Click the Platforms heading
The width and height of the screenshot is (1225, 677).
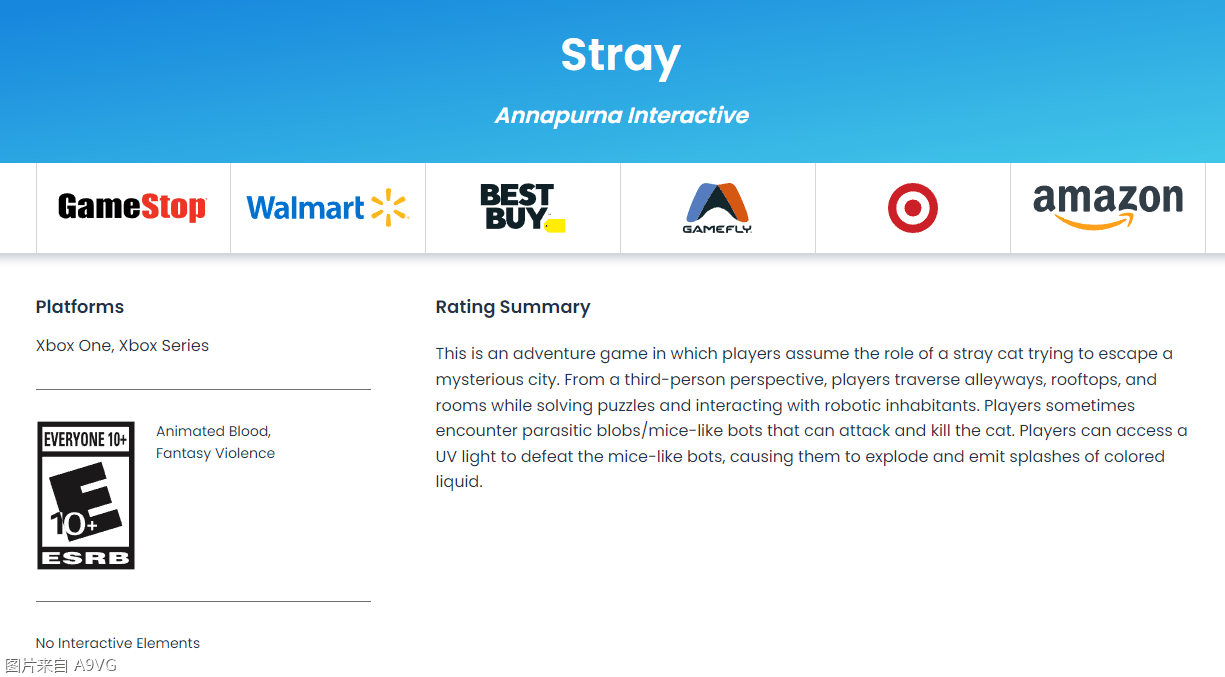coord(80,307)
